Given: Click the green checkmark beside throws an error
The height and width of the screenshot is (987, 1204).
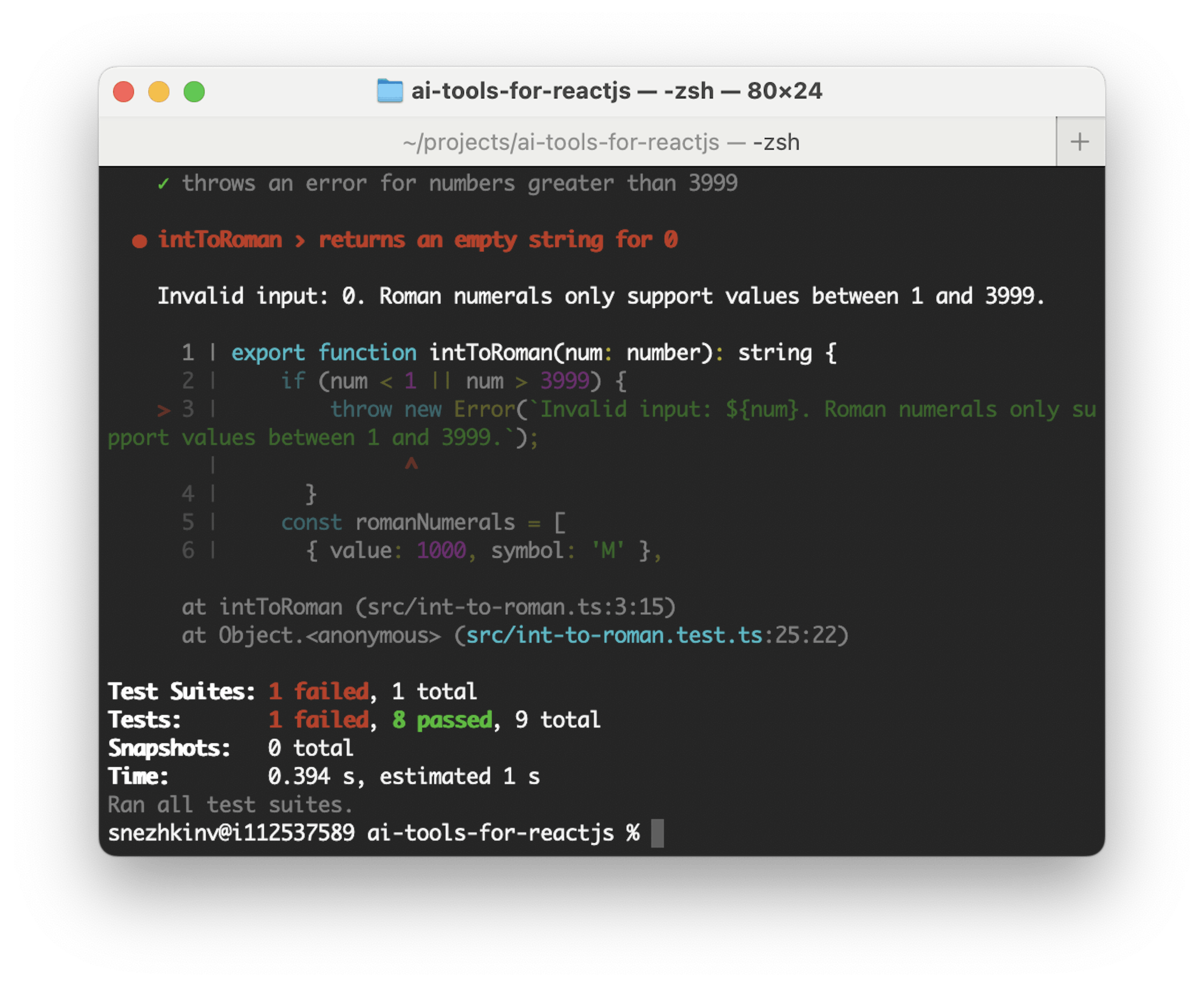Looking at the screenshot, I should tap(163, 184).
